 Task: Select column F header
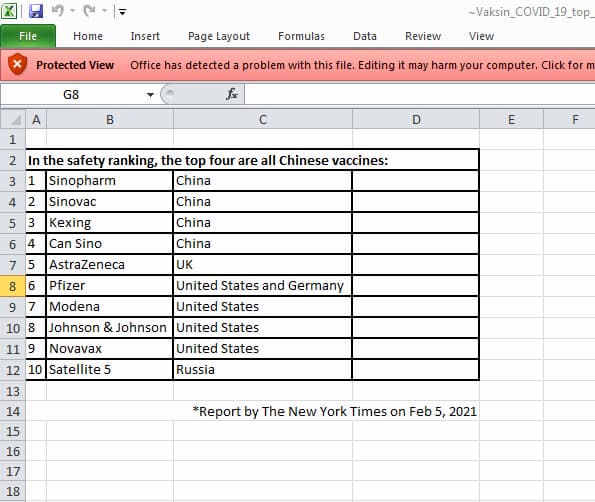[x=570, y=120]
